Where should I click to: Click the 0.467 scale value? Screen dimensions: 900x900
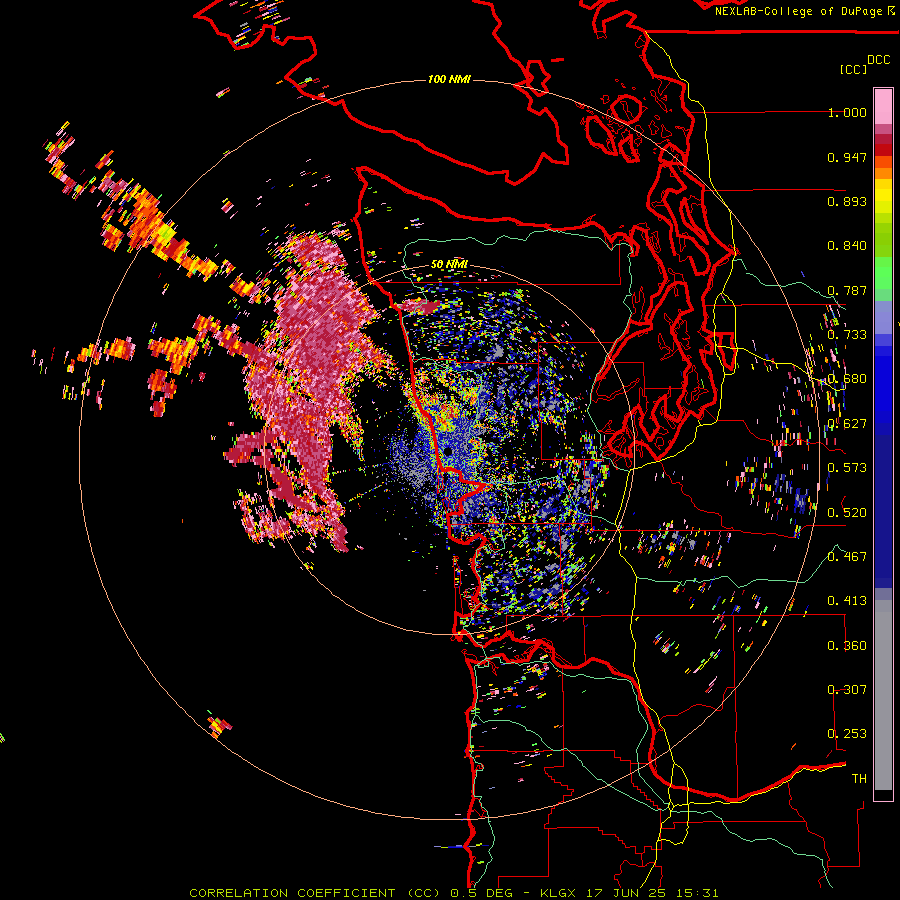(x=847, y=557)
